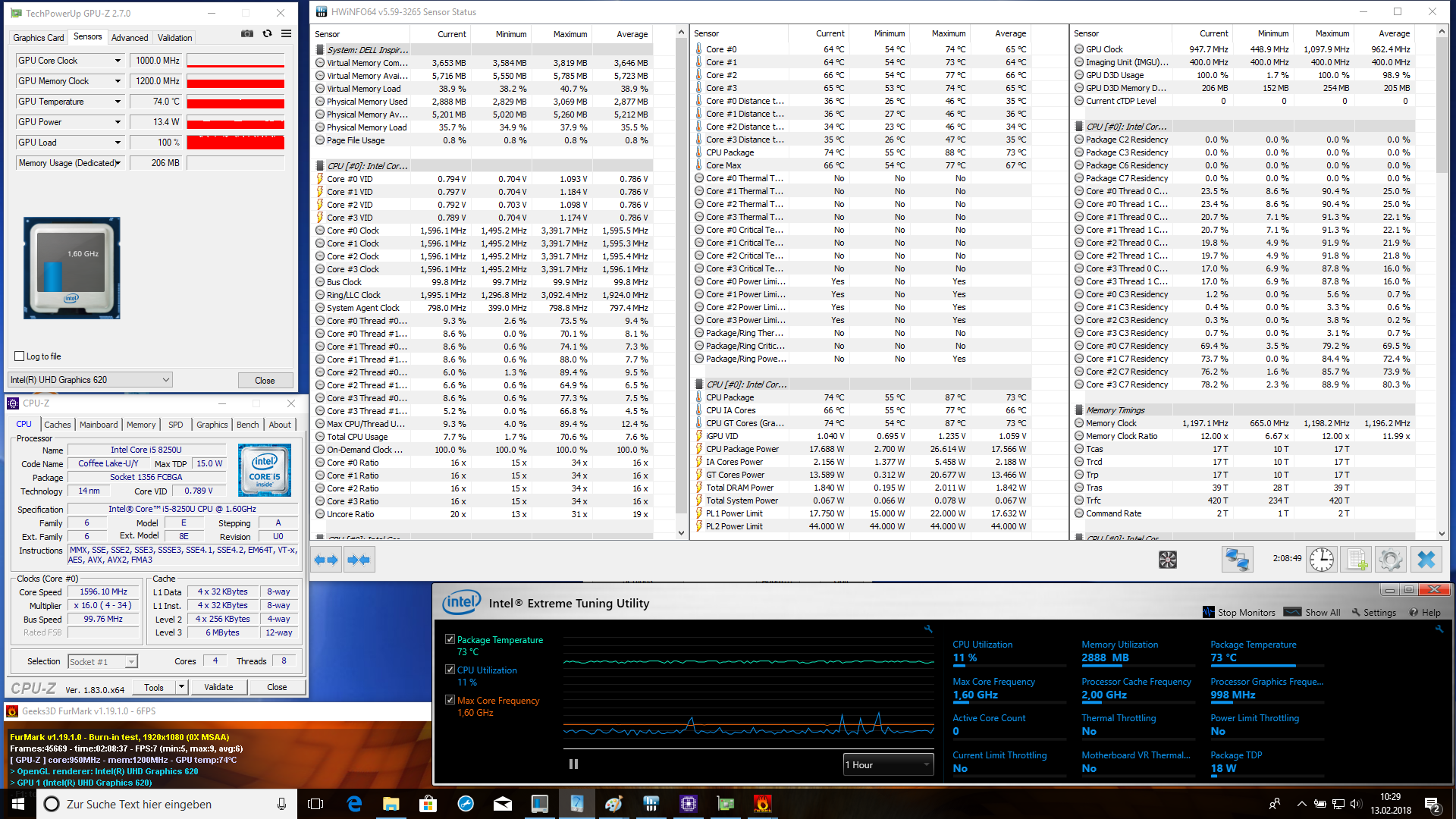The height and width of the screenshot is (819, 1456).
Task: Toggle CPU Utilization checkbox in XTU
Action: [x=450, y=670]
